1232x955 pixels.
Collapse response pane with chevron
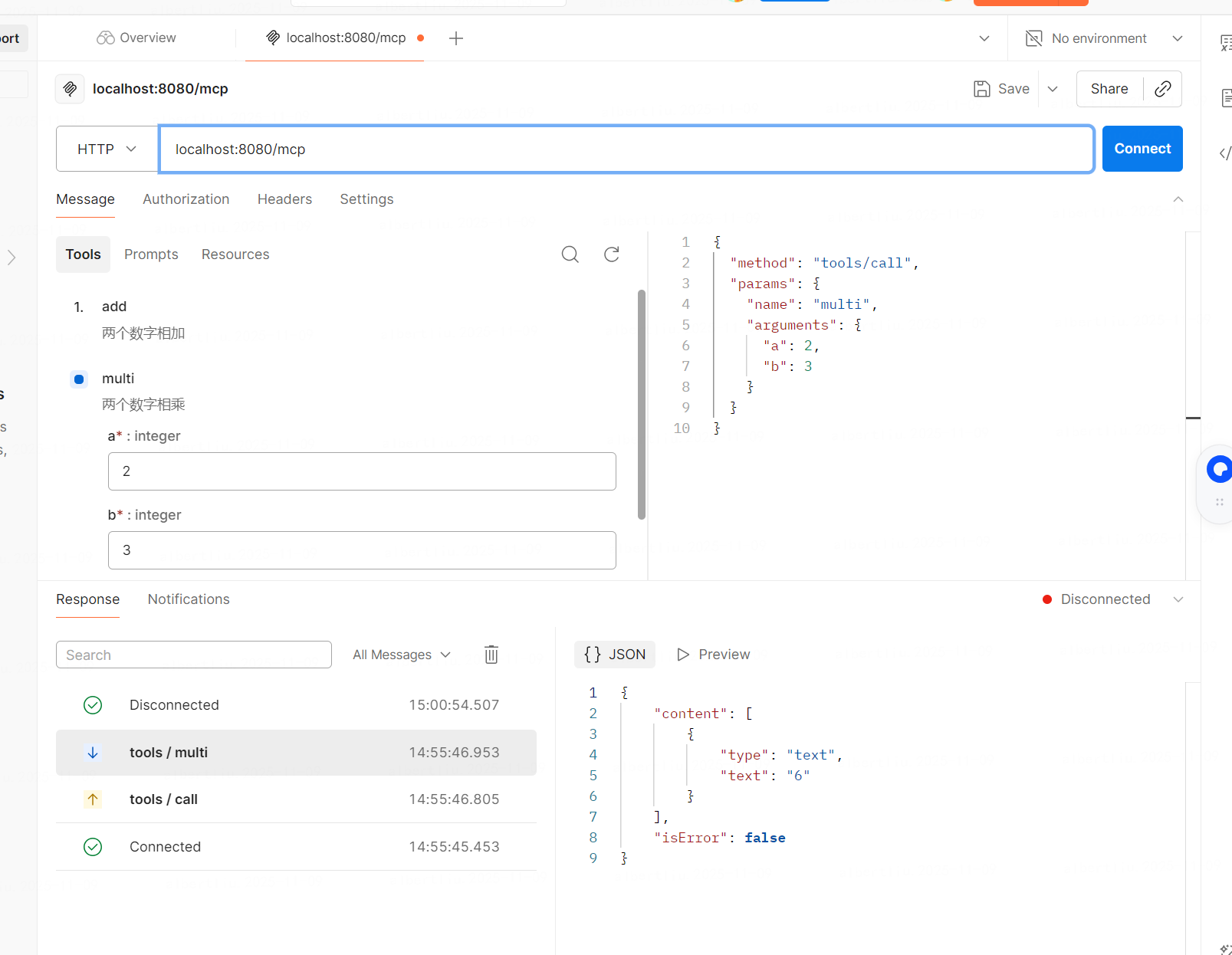click(x=1178, y=599)
